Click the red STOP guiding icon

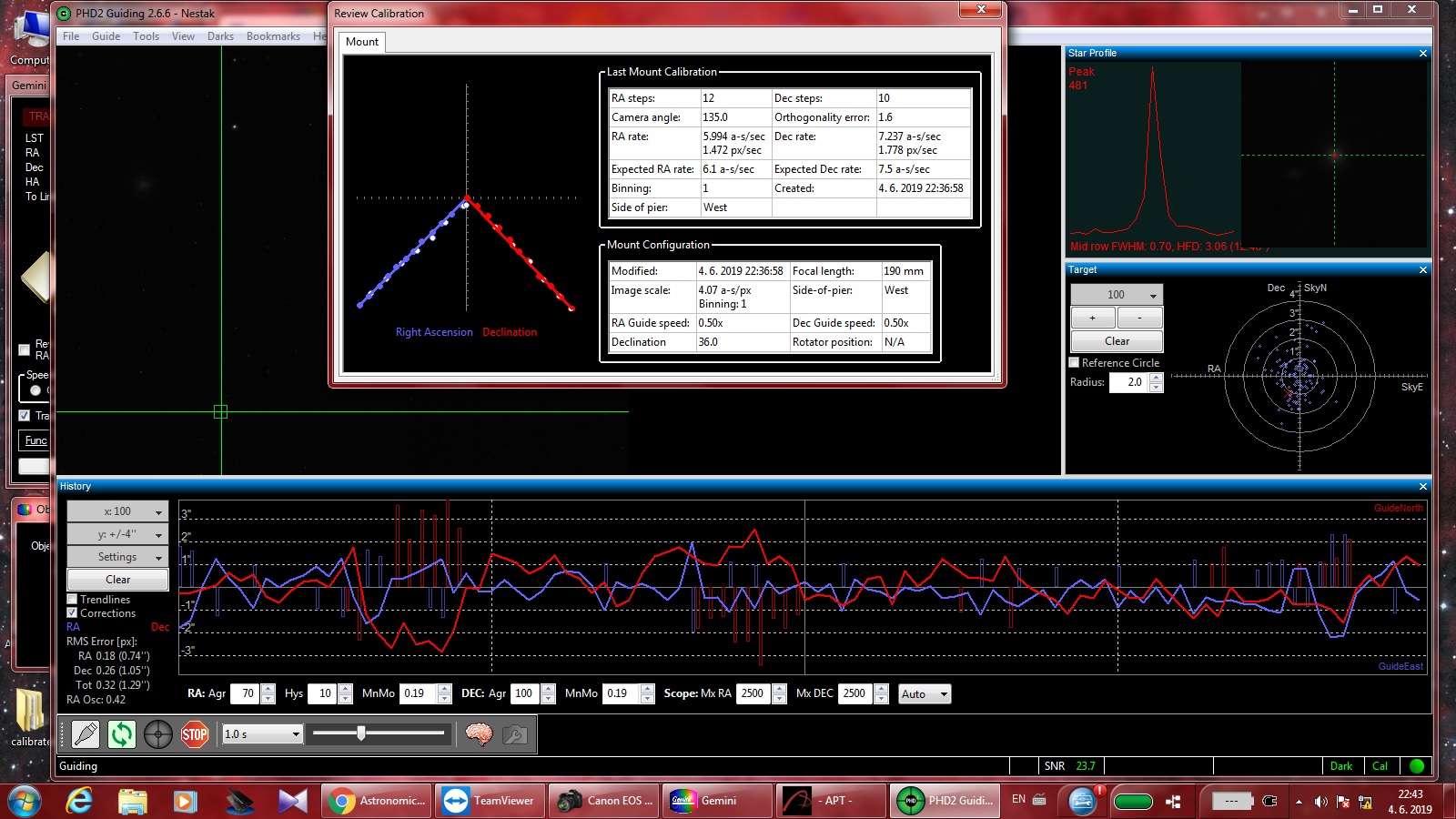(195, 734)
